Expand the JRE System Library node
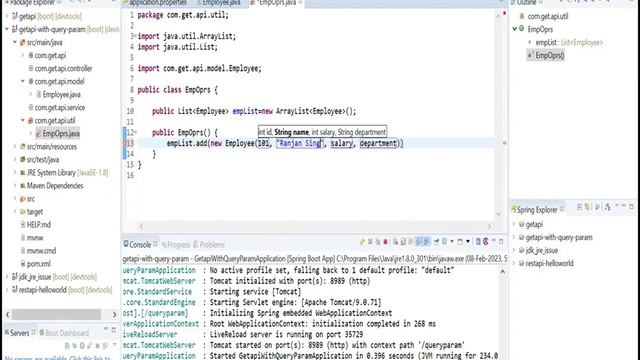The height and width of the screenshot is (360, 640). [15, 173]
